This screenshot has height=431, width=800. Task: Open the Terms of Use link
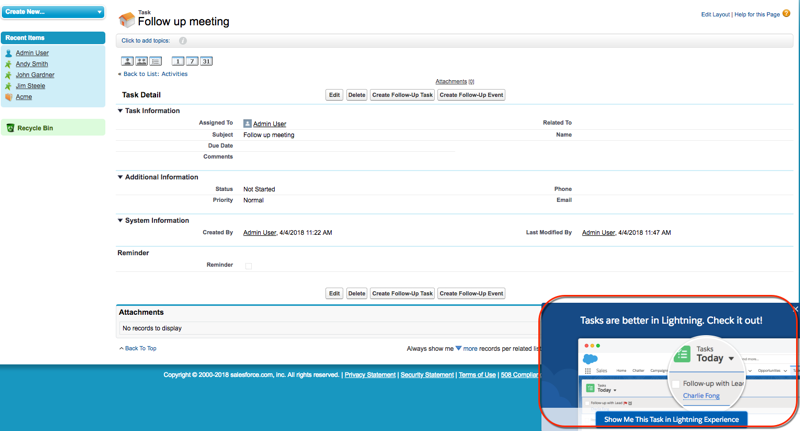pos(477,375)
